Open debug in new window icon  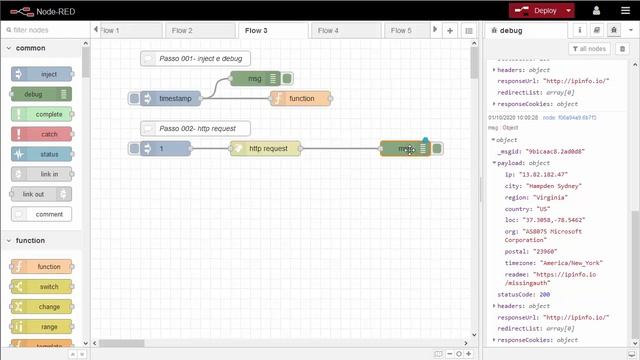pyautogui.click(x=631, y=354)
